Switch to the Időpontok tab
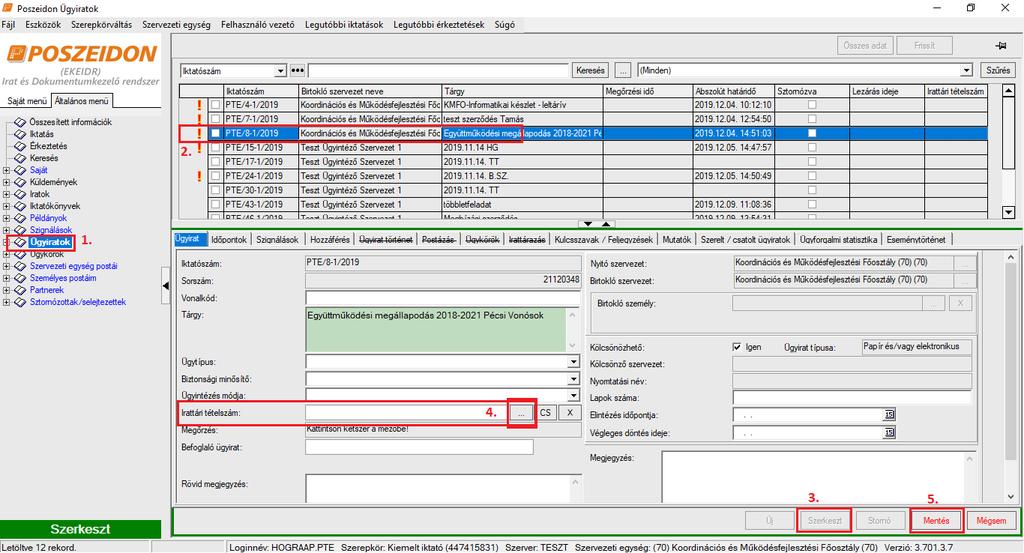Image resolution: width=1024 pixels, height=553 pixels. click(x=229, y=240)
